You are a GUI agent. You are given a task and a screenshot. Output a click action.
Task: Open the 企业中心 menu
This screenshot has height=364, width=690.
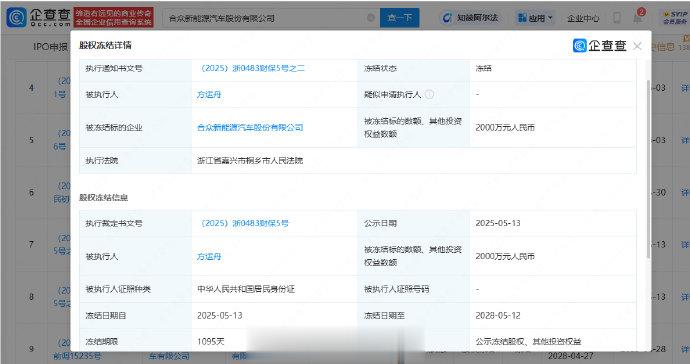pyautogui.click(x=583, y=18)
